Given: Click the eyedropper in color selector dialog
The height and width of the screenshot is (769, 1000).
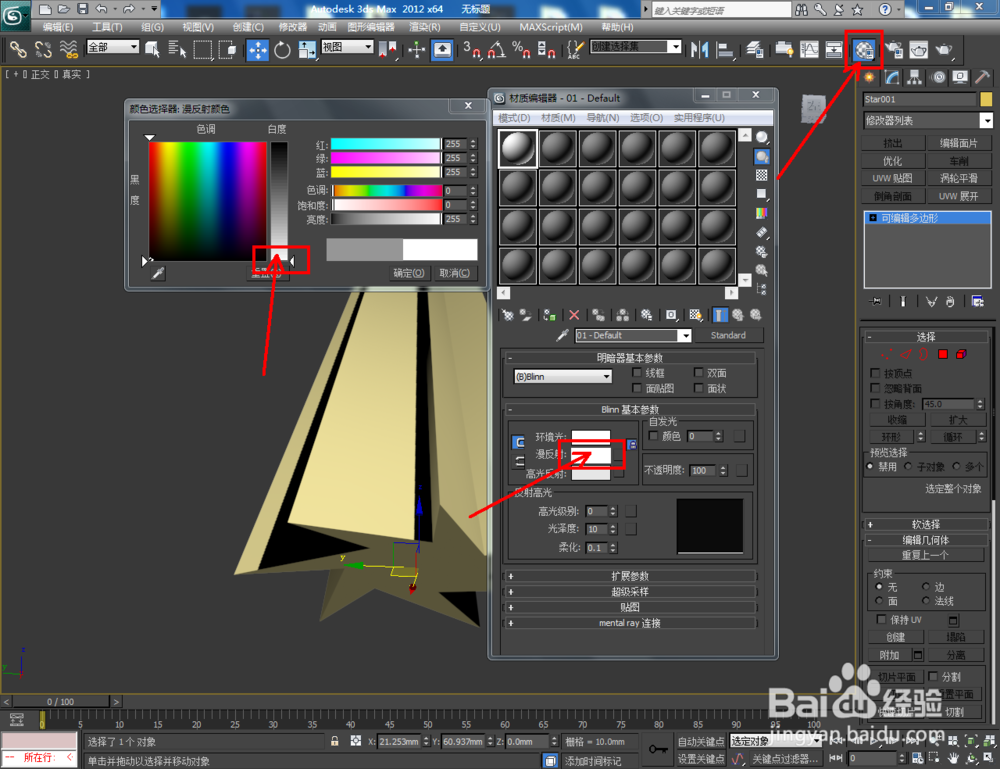Looking at the screenshot, I should pyautogui.click(x=158, y=274).
